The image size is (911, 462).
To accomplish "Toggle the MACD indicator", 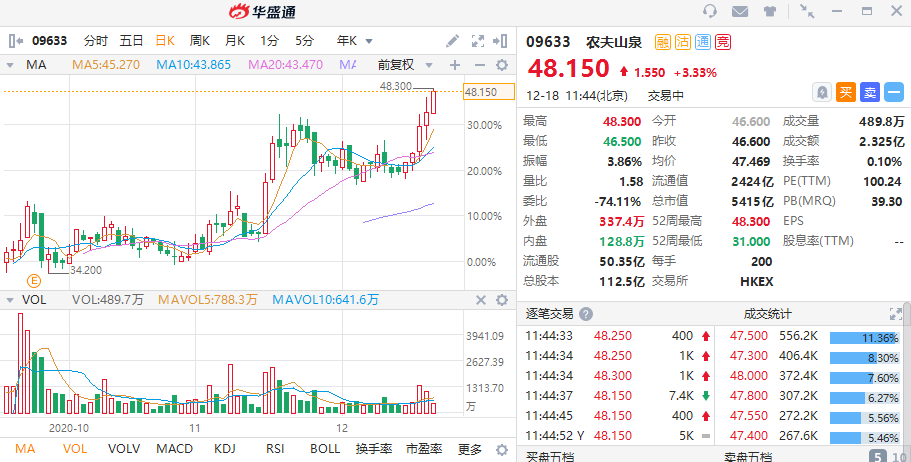I will [176, 450].
